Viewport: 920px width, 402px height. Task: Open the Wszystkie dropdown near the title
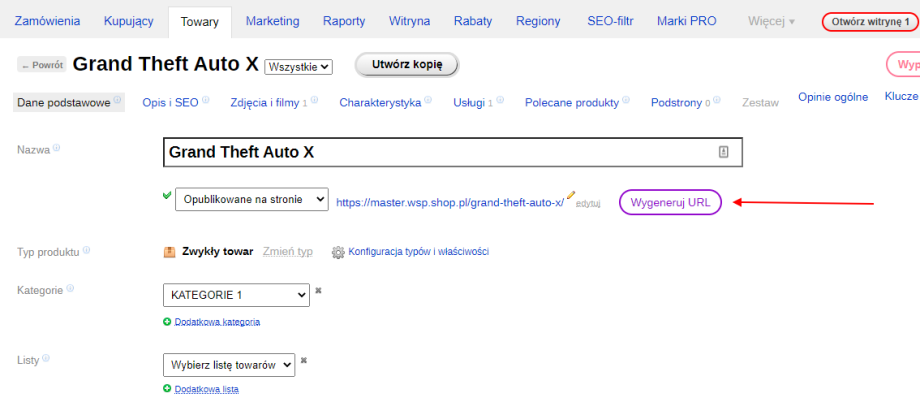[x=299, y=67]
